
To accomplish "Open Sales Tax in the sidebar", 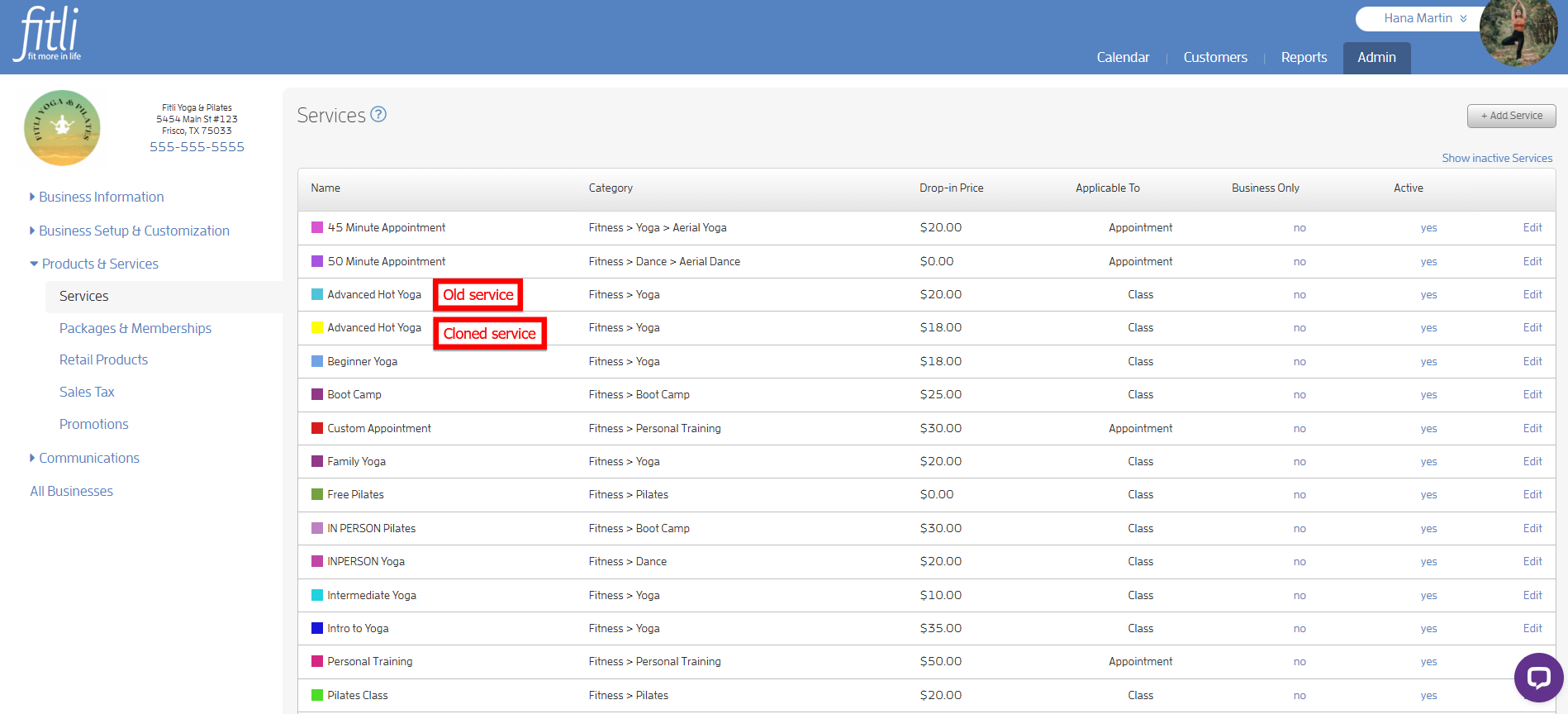I will point(87,392).
